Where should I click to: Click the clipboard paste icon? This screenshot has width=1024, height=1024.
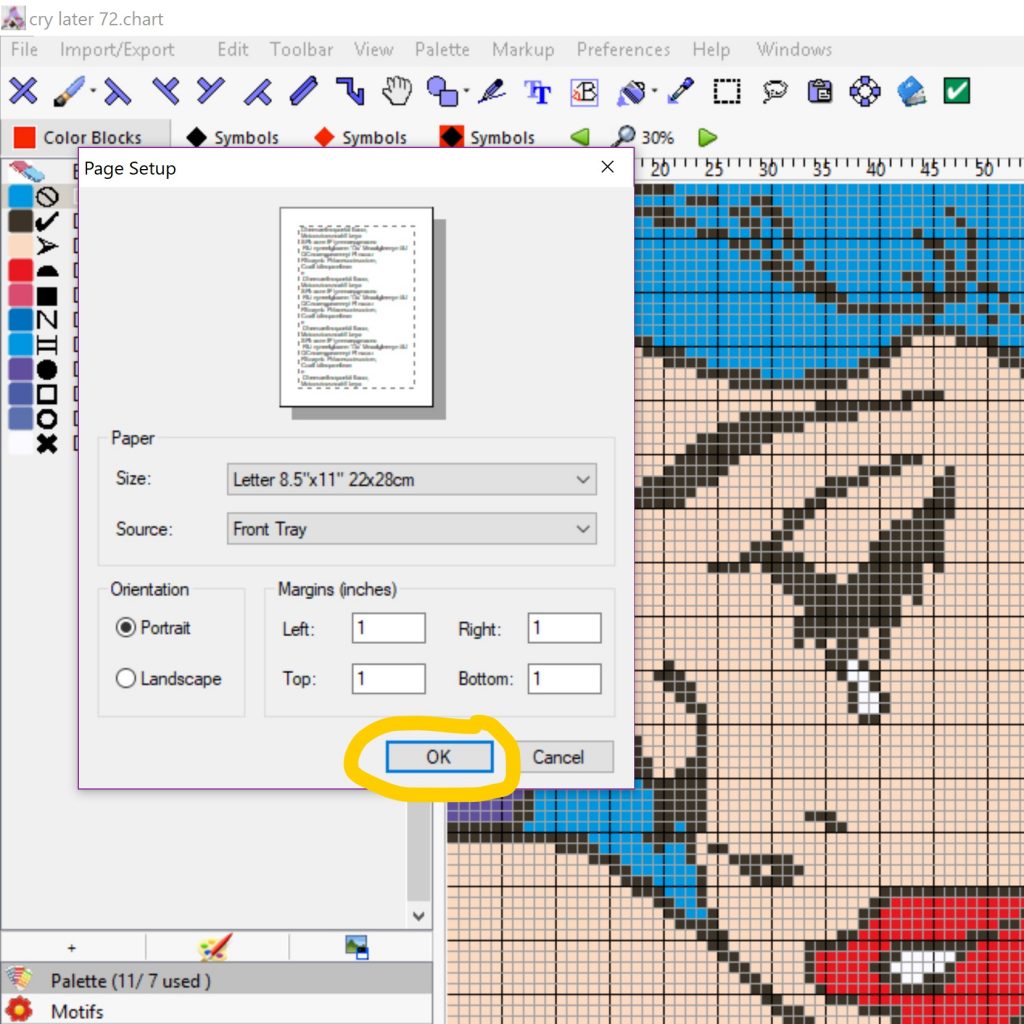coord(820,91)
